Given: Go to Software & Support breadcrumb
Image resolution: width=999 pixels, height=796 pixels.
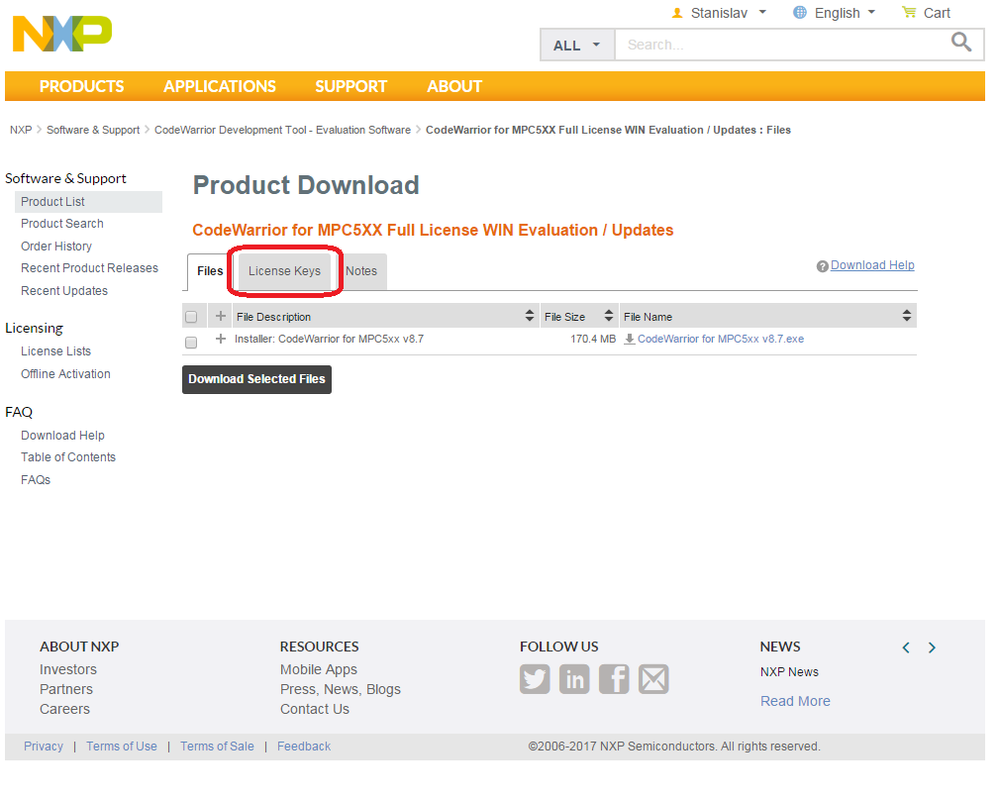Looking at the screenshot, I should pyautogui.click(x=93, y=130).
